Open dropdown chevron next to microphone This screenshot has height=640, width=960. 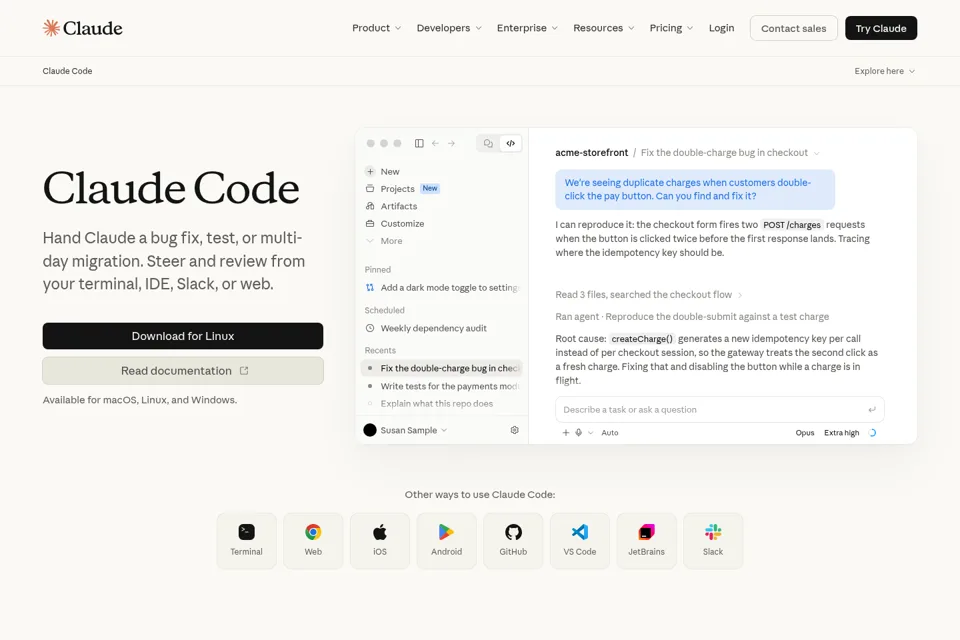click(x=590, y=432)
